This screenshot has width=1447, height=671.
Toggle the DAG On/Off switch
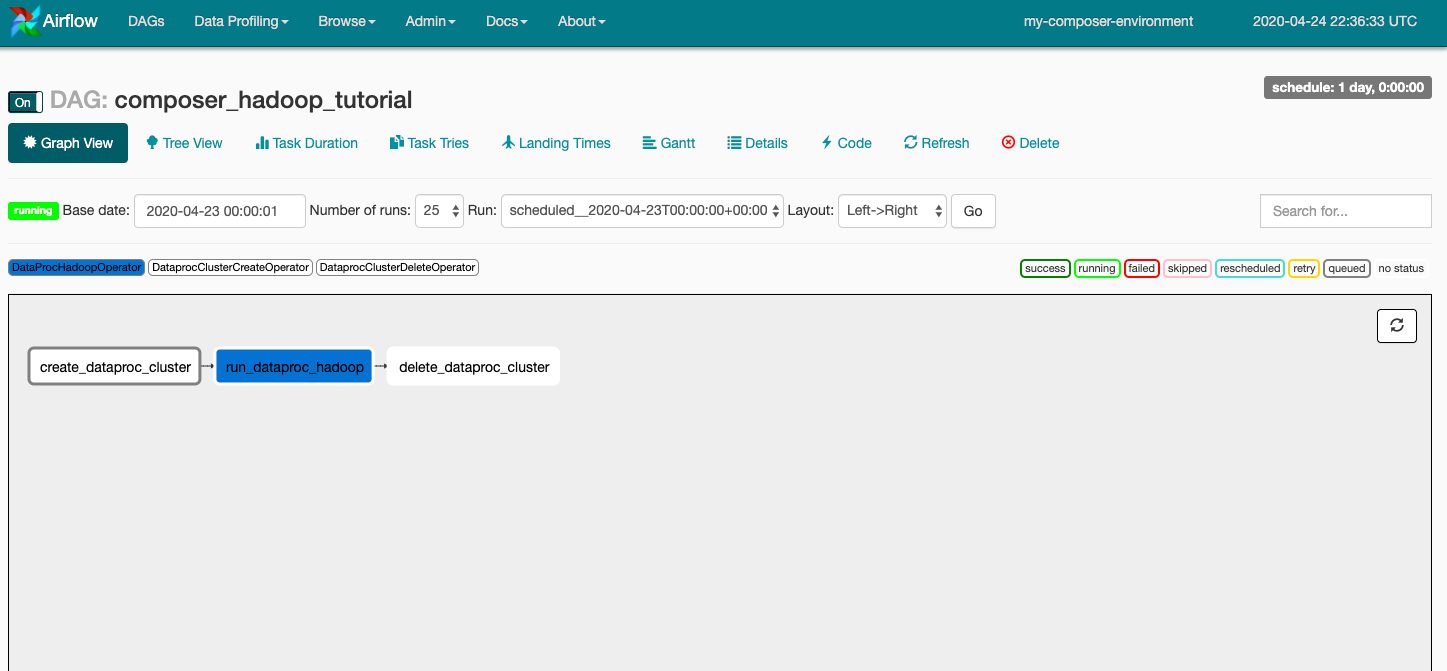25,102
